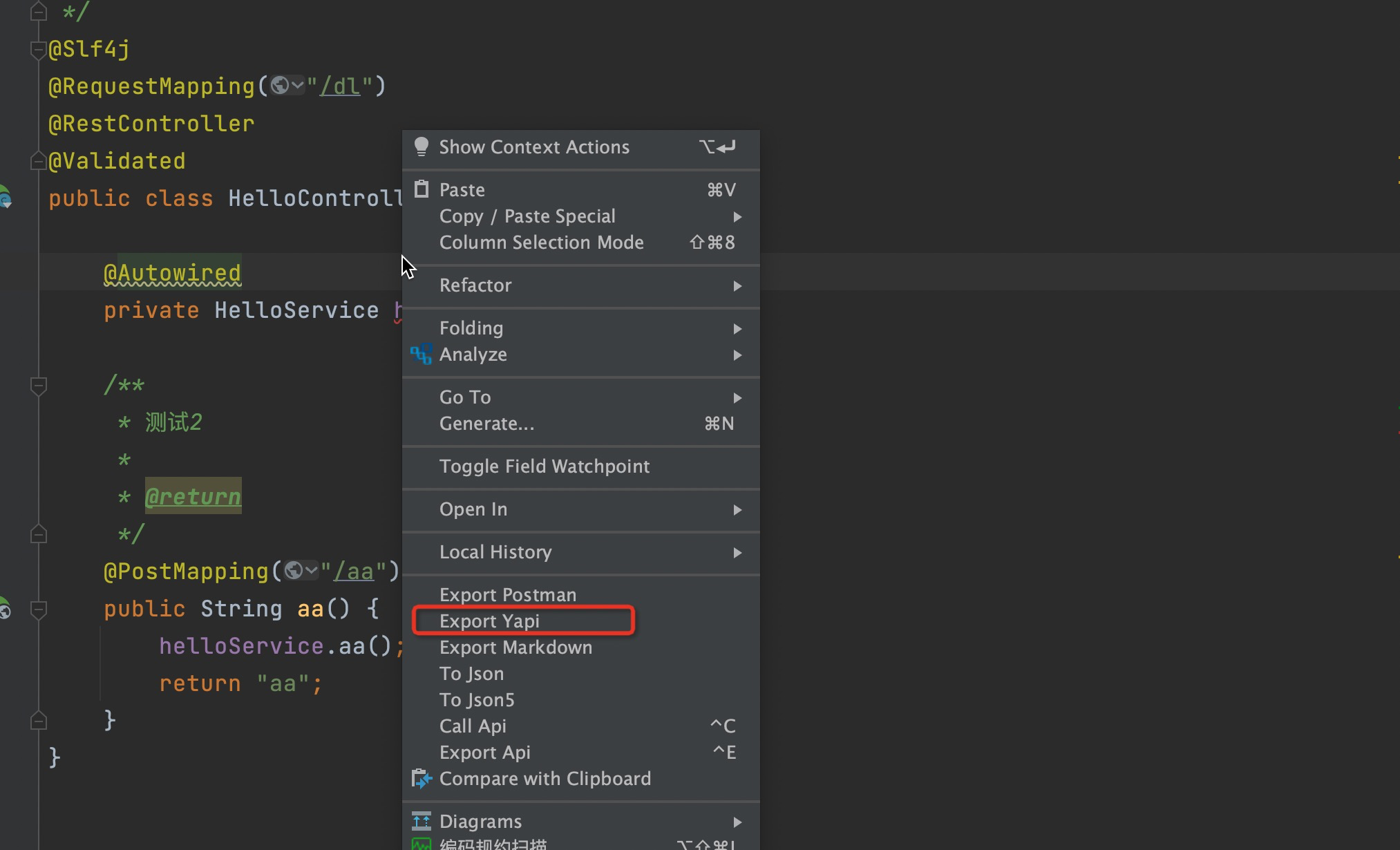Collapse the javadoc comment fold marker in the gutter
This screenshot has width=1400, height=850.
coord(39,386)
